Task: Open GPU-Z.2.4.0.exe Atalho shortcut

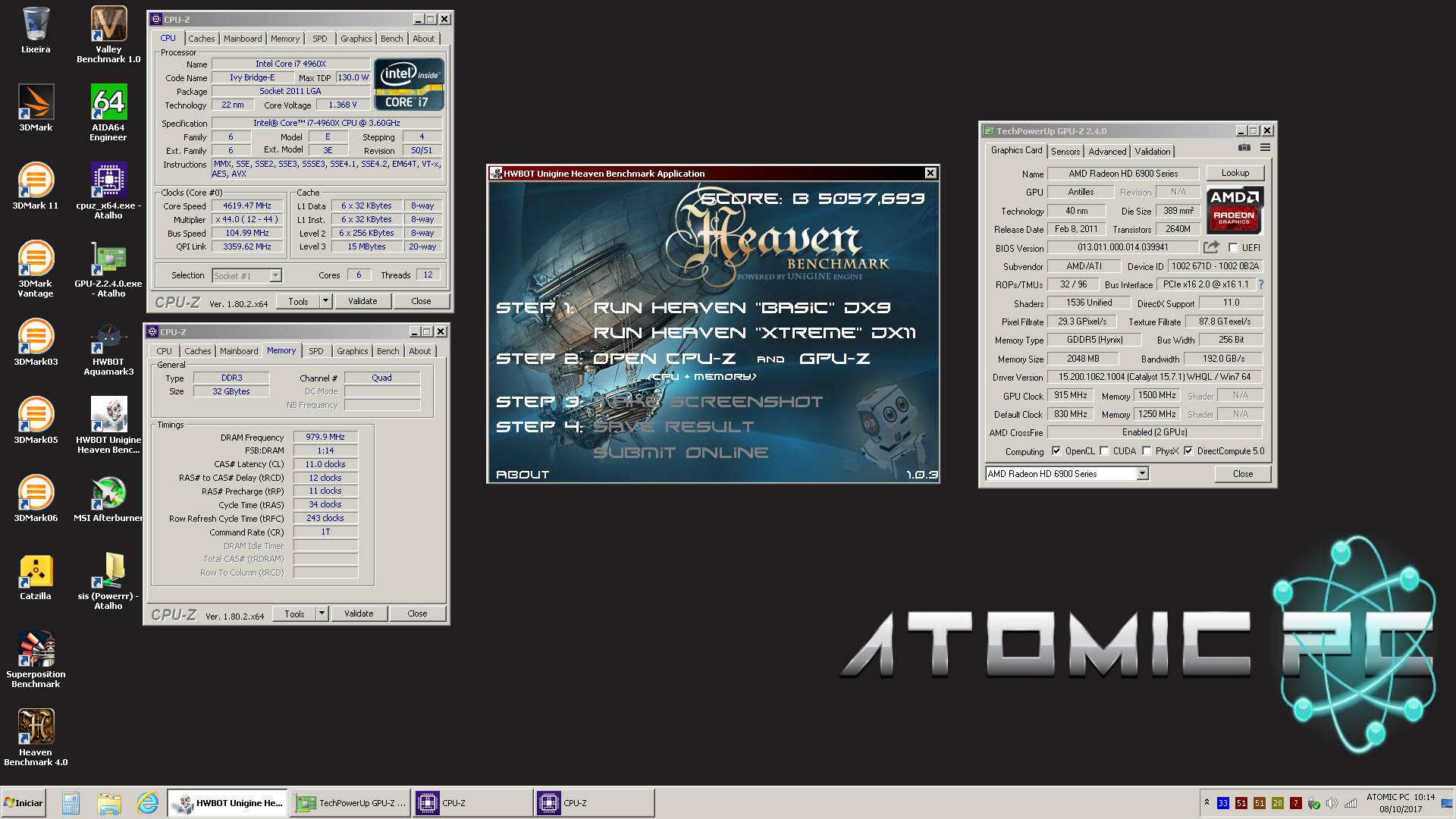Action: click(108, 268)
